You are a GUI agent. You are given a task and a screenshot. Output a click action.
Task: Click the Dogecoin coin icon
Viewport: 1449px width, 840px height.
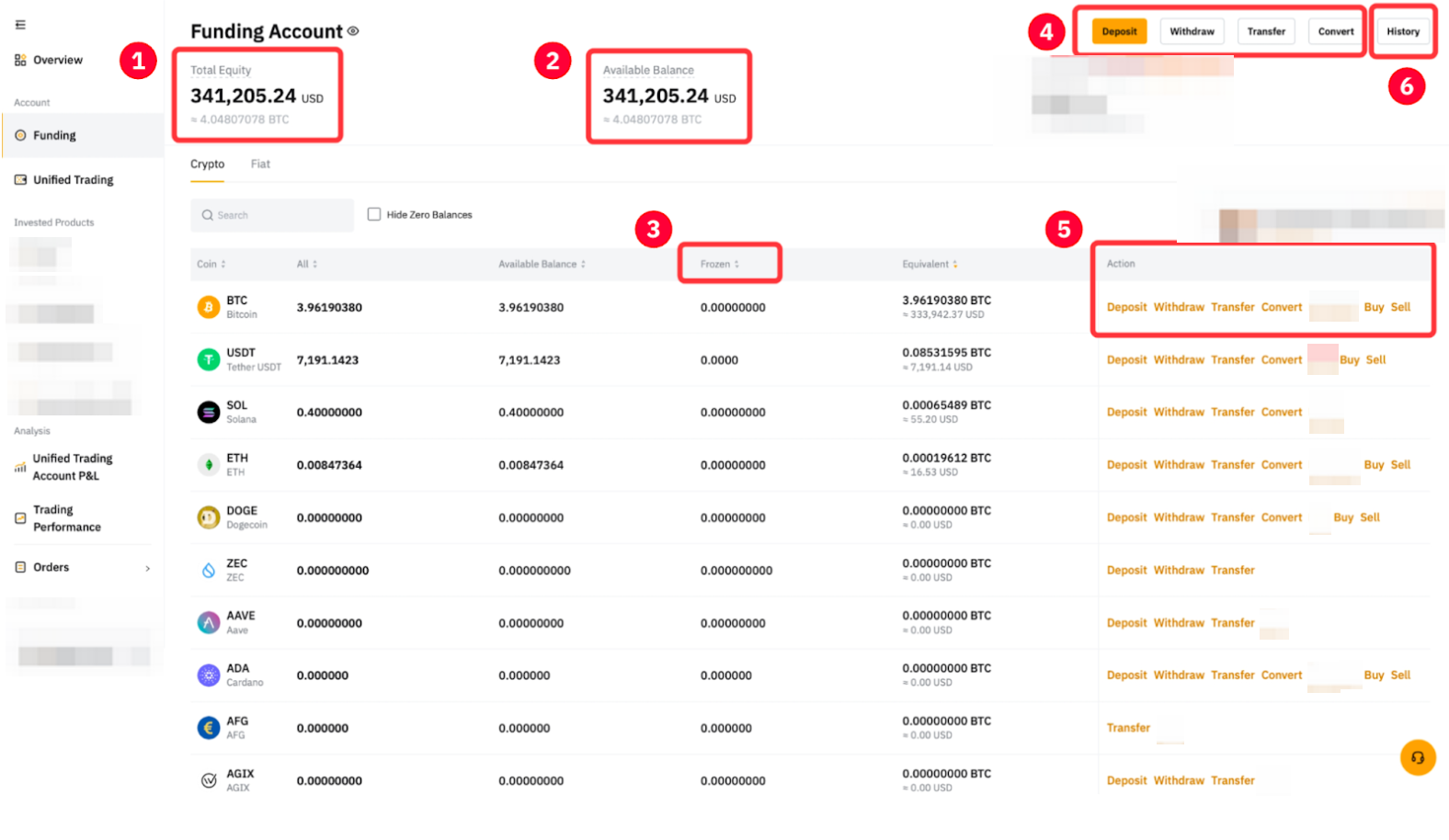209,517
